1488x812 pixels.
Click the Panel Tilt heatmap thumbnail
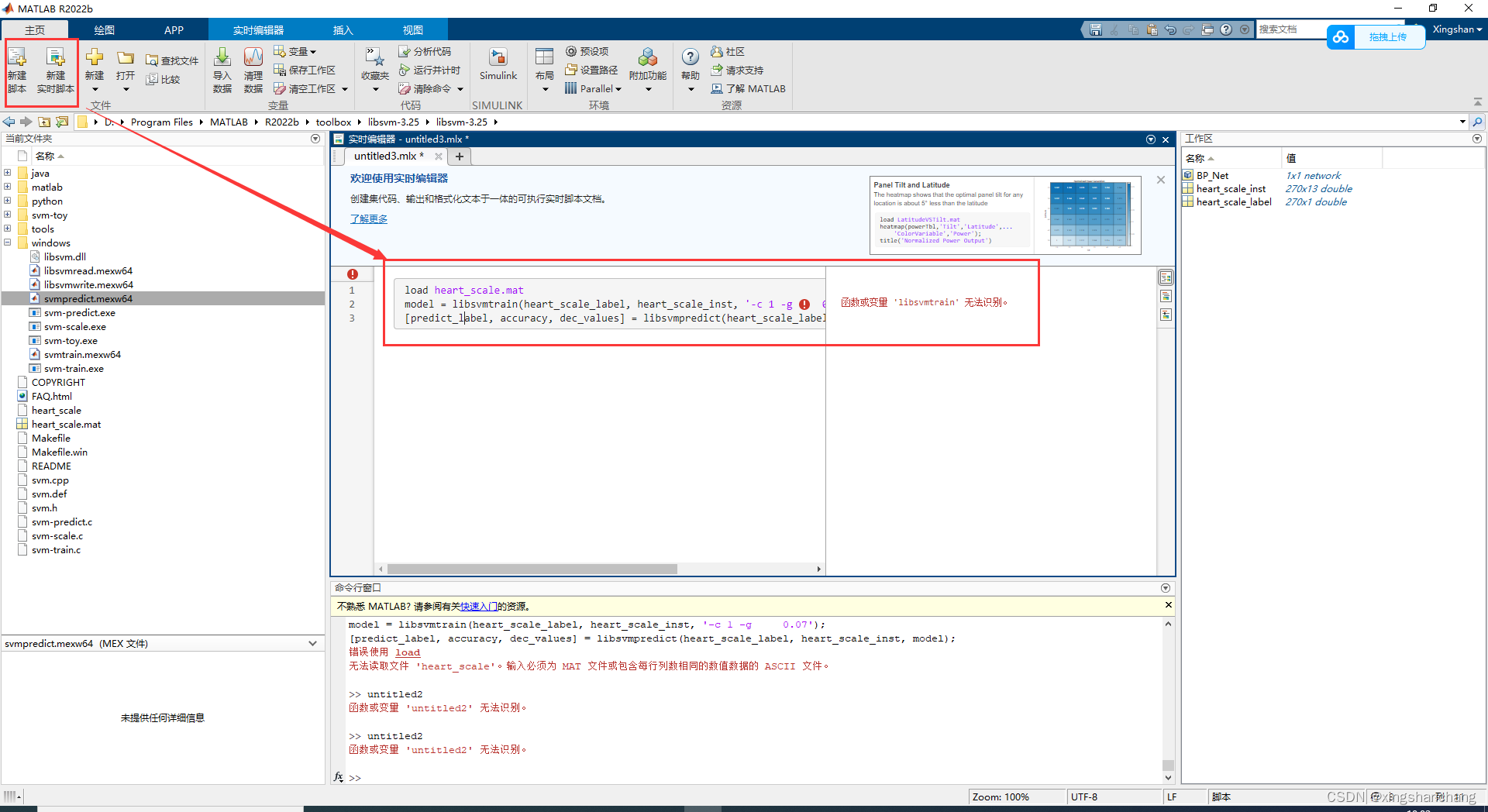[1005, 215]
